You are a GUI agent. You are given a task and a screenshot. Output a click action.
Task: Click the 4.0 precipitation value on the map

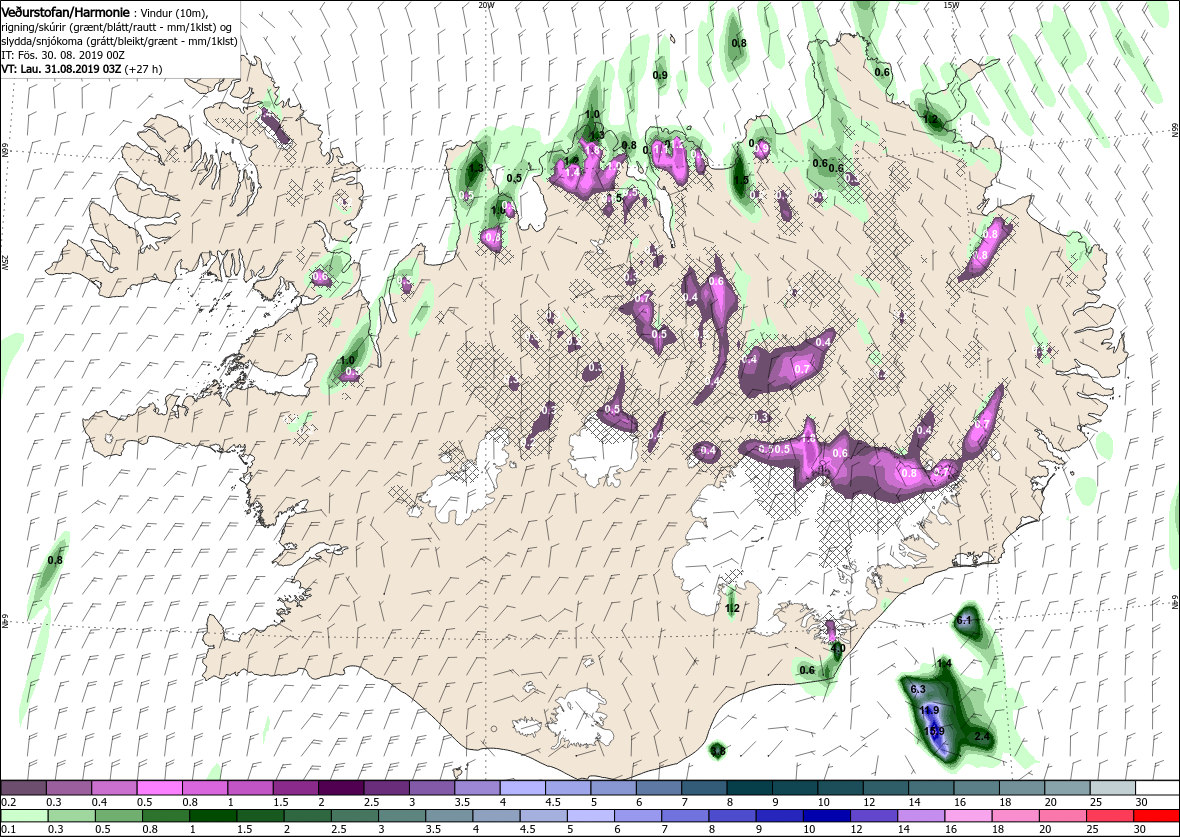pos(838,648)
